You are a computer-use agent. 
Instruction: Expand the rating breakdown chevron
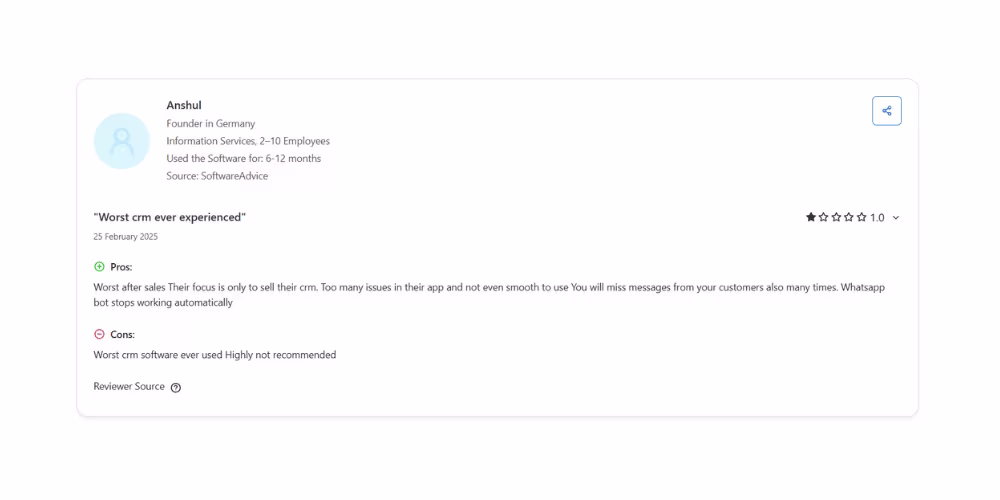[x=895, y=218]
